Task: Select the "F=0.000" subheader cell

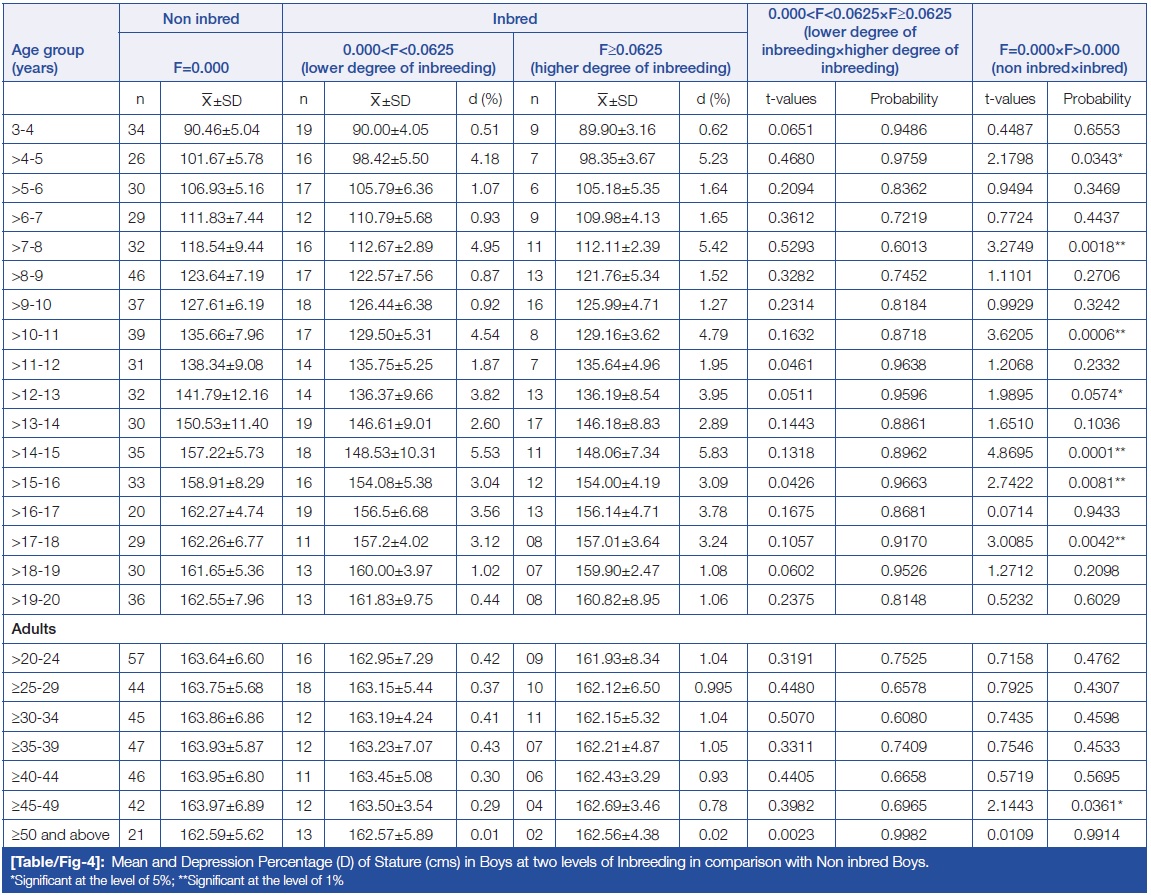Action: [200, 67]
